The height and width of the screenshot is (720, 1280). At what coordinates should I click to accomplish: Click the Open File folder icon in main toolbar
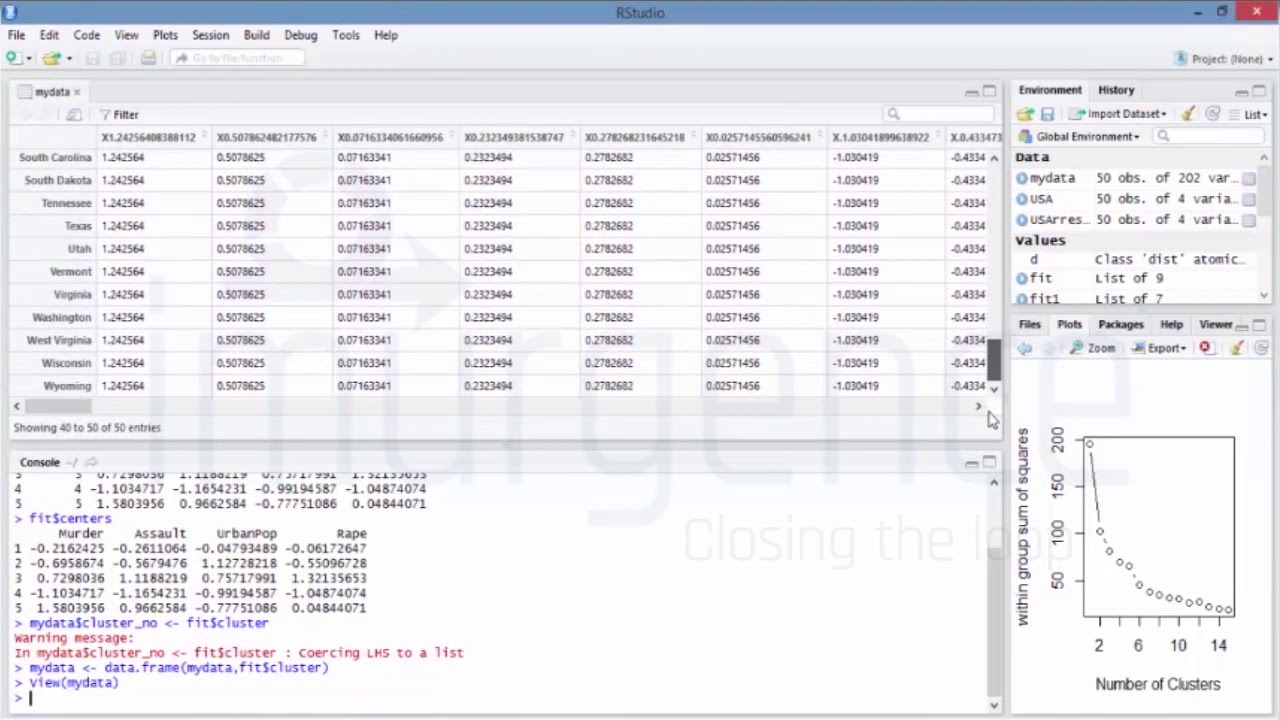pos(51,58)
